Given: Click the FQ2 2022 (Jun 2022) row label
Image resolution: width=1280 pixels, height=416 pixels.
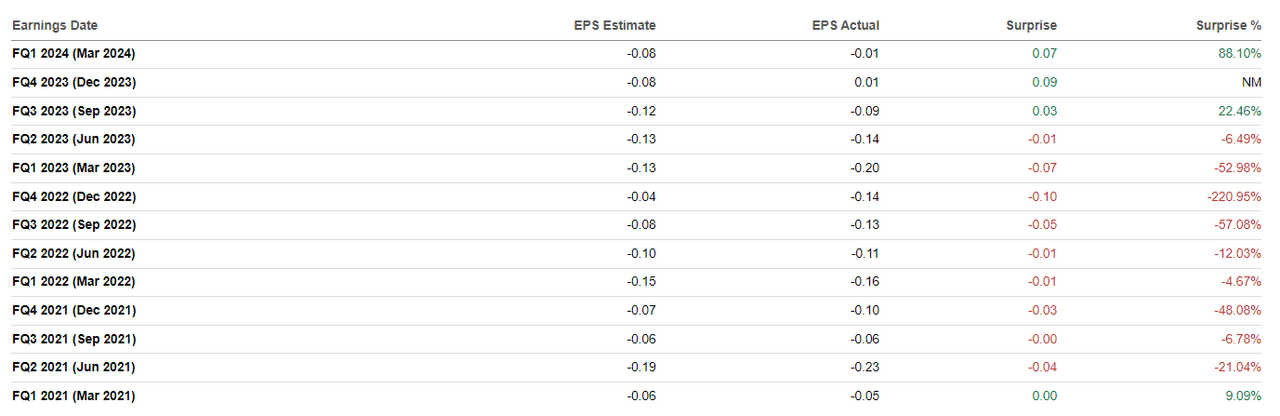Looking at the screenshot, I should pos(73,254).
